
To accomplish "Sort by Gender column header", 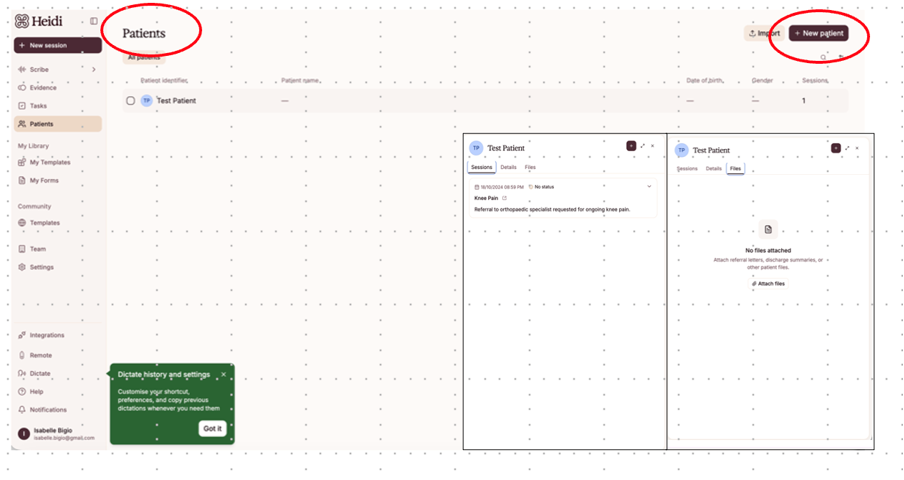I will tap(762, 81).
